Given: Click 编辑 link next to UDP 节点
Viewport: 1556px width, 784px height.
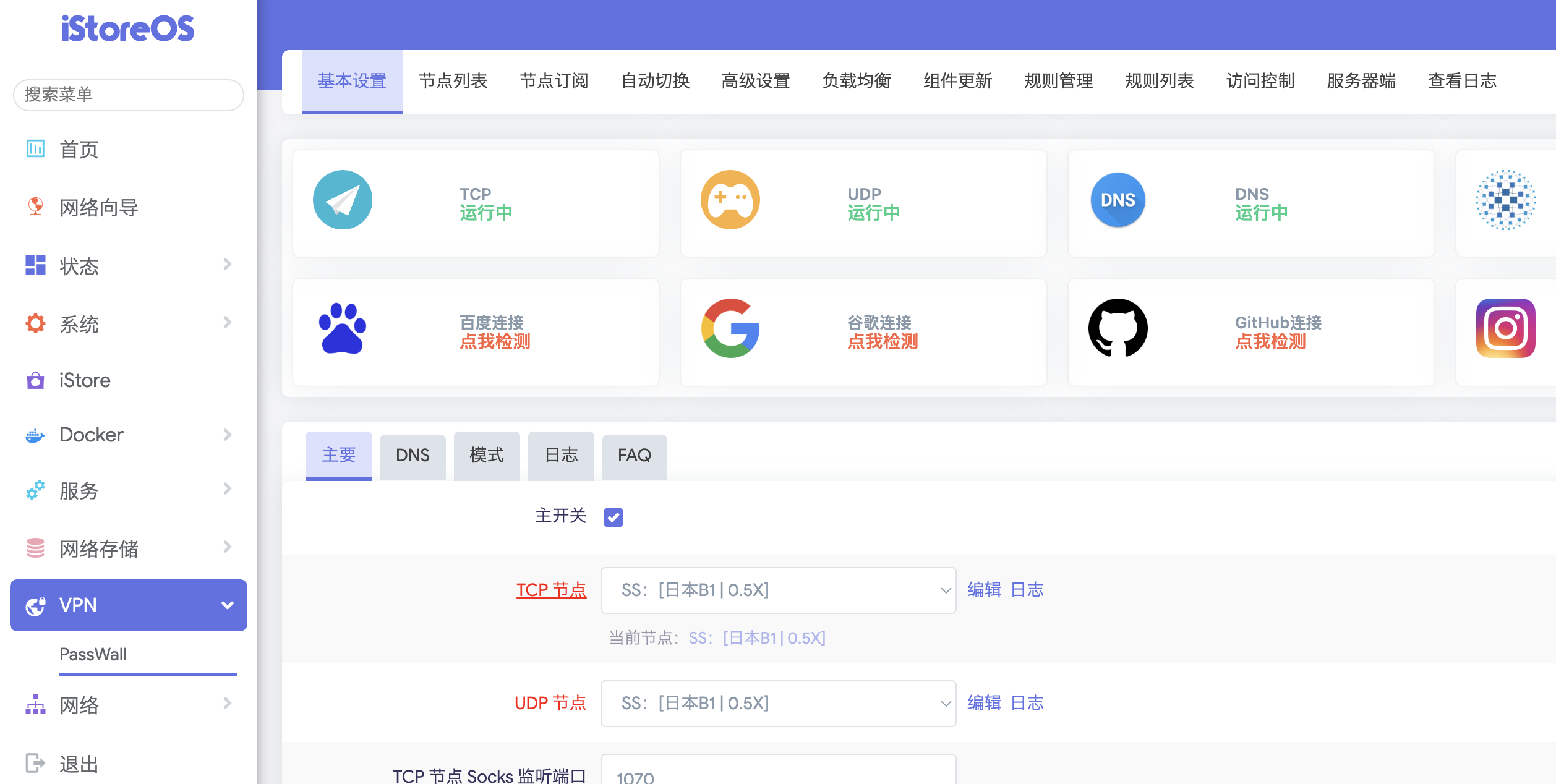Looking at the screenshot, I should [x=984, y=703].
